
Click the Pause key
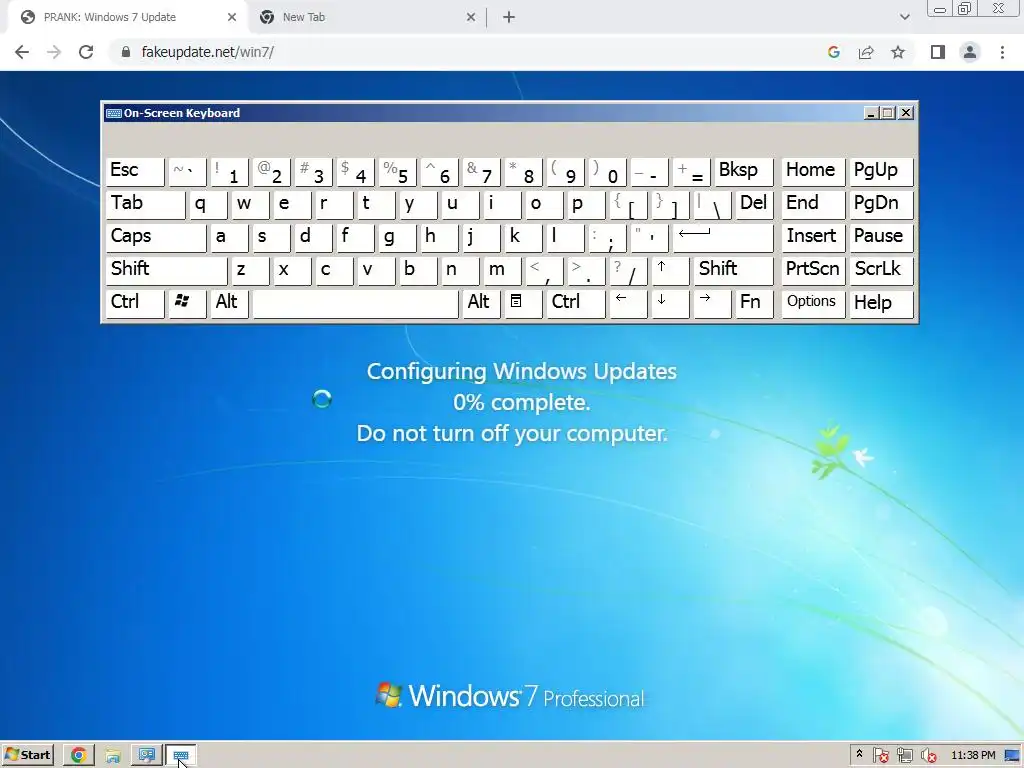[880, 238]
